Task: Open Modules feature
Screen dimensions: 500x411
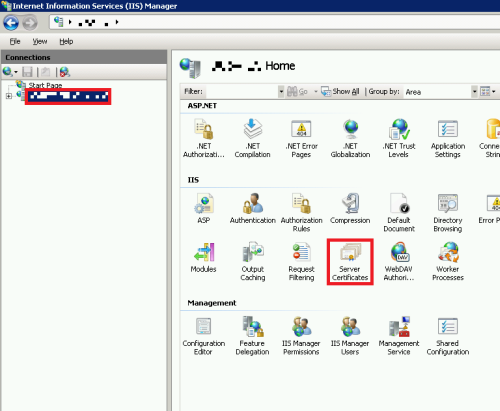Action: 204,257
